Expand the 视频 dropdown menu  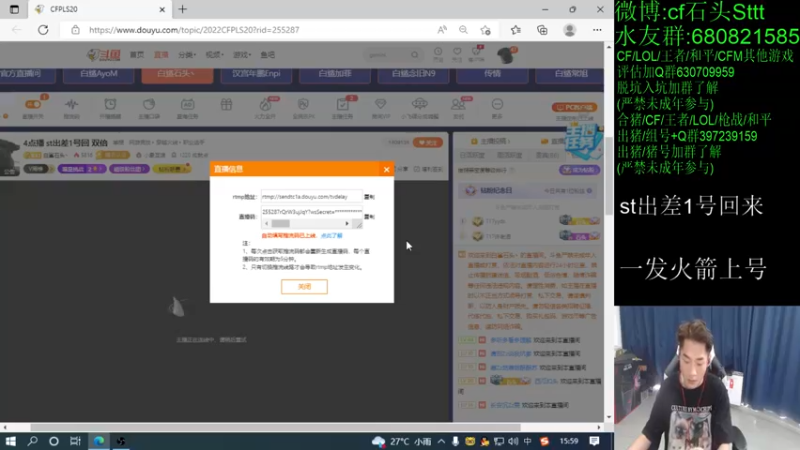pos(214,55)
